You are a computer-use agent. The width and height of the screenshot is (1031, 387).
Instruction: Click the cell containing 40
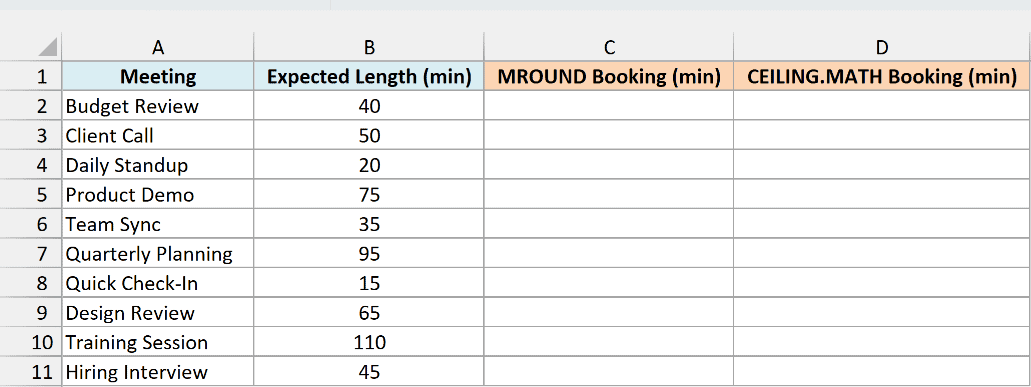(x=369, y=106)
